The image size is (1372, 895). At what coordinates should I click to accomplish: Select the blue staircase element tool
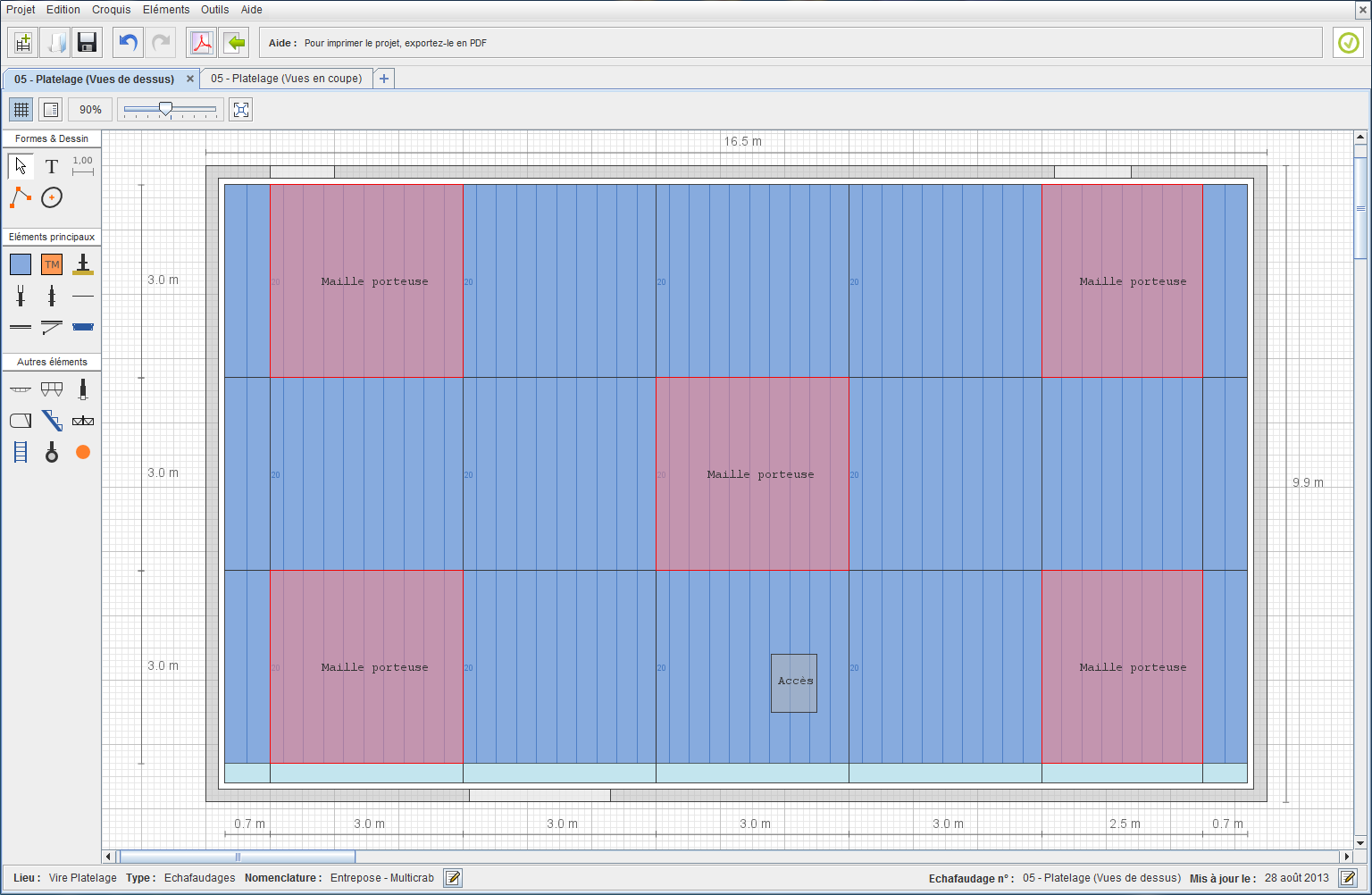(x=52, y=421)
